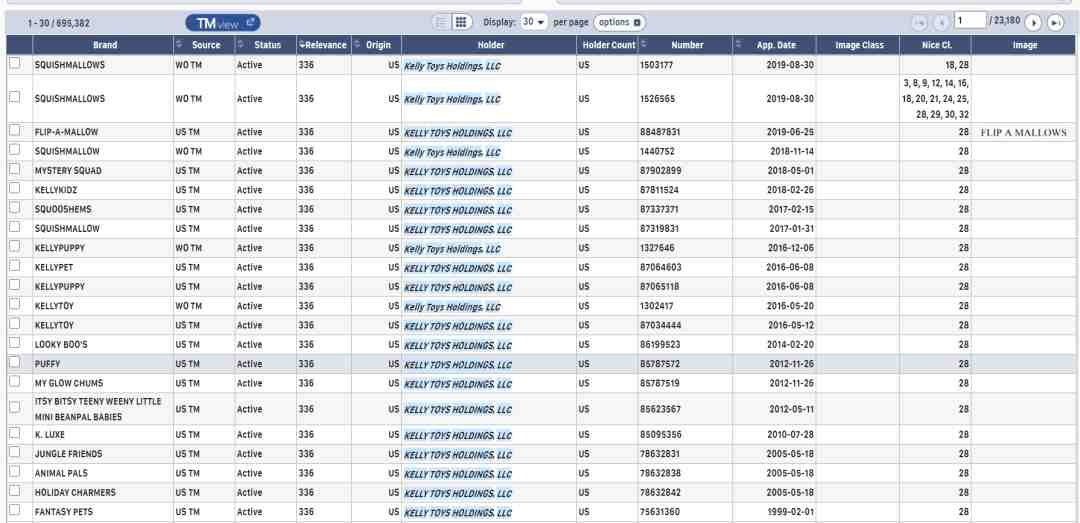Open holder link in FANTASY PETS row
This screenshot has height=523, width=1080.
[x=458, y=512]
